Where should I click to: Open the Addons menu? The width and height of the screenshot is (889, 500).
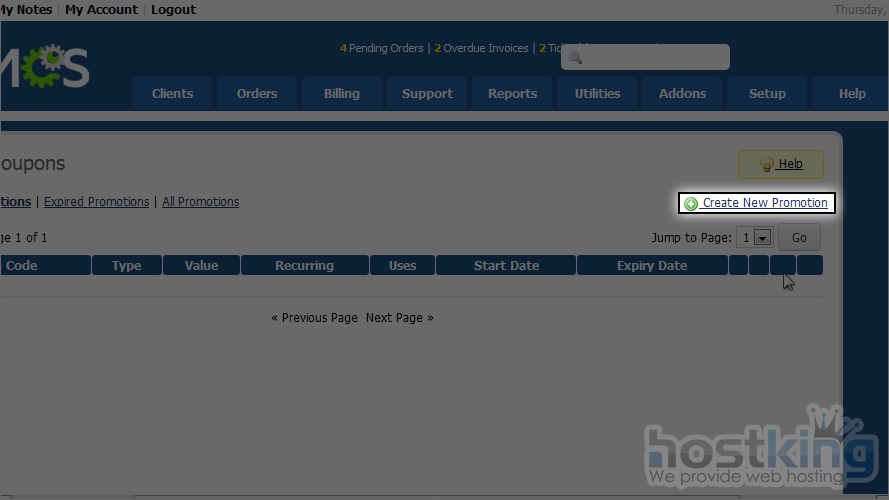[682, 94]
